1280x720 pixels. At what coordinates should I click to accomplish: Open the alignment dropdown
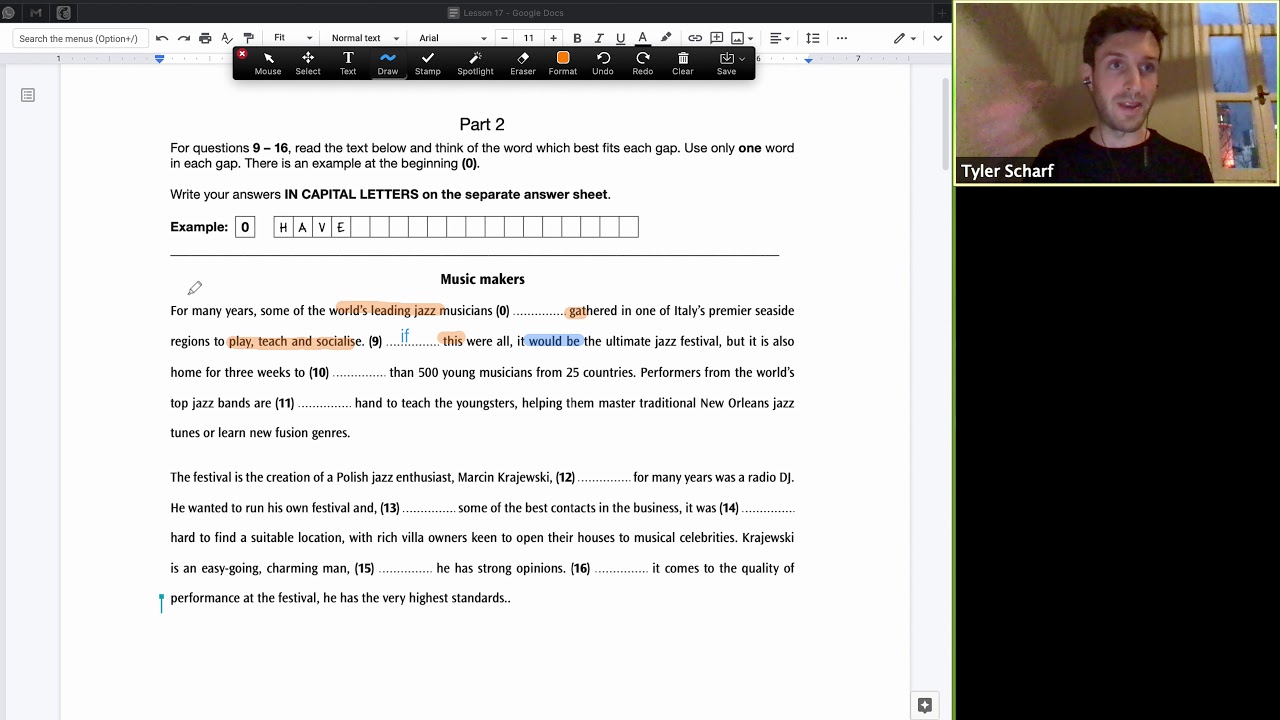point(780,38)
